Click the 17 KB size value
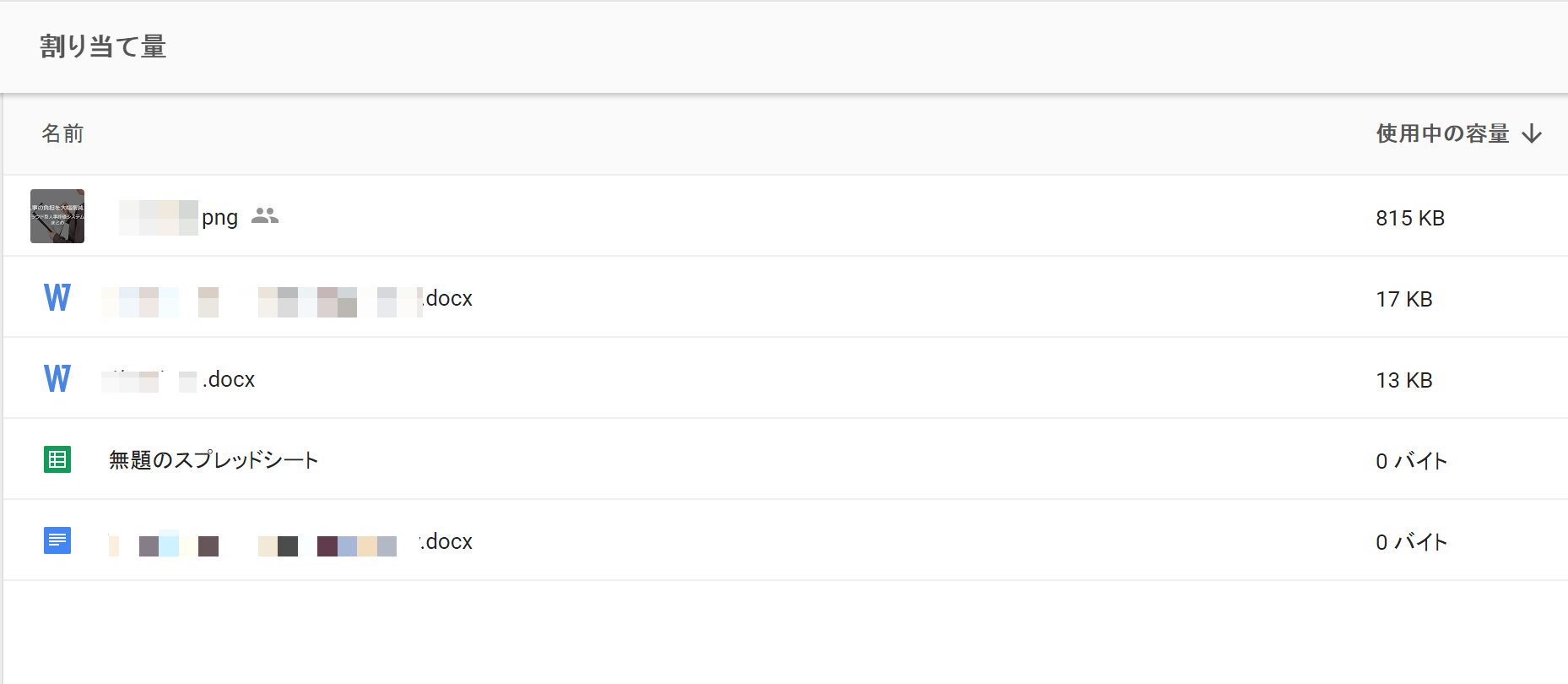This screenshot has height=684, width=1568. tap(1404, 300)
